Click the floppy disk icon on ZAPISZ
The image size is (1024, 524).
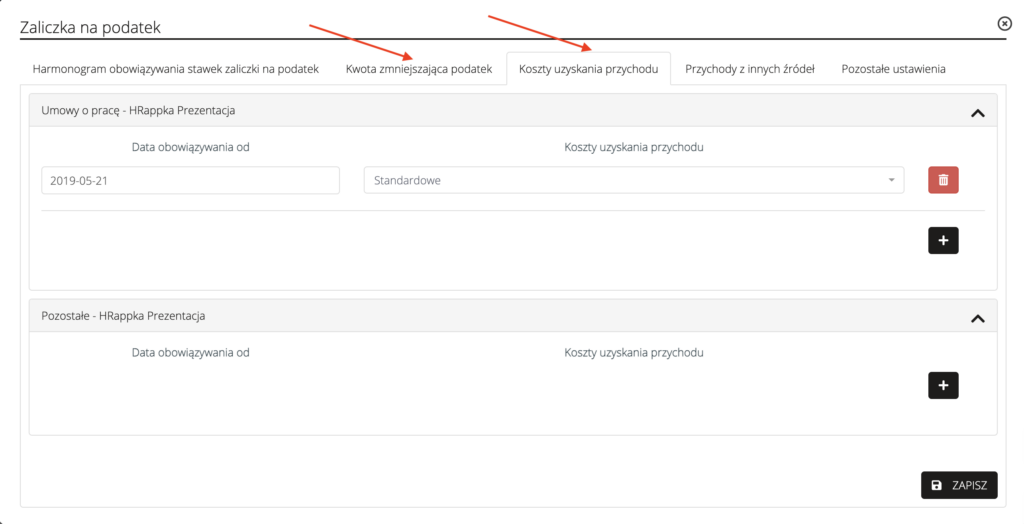coord(937,485)
